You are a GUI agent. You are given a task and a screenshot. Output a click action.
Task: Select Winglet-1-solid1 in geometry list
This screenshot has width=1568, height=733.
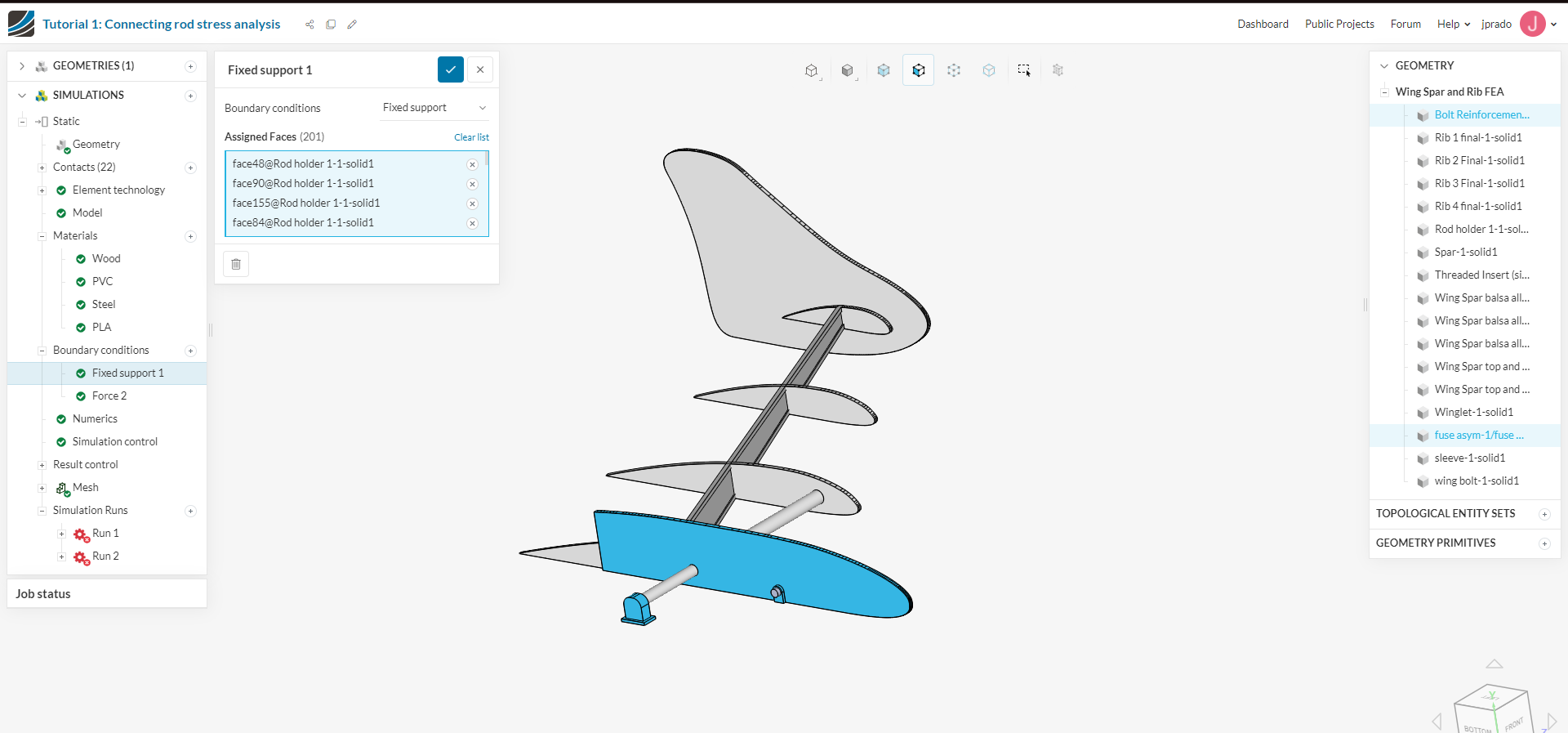pos(1474,413)
